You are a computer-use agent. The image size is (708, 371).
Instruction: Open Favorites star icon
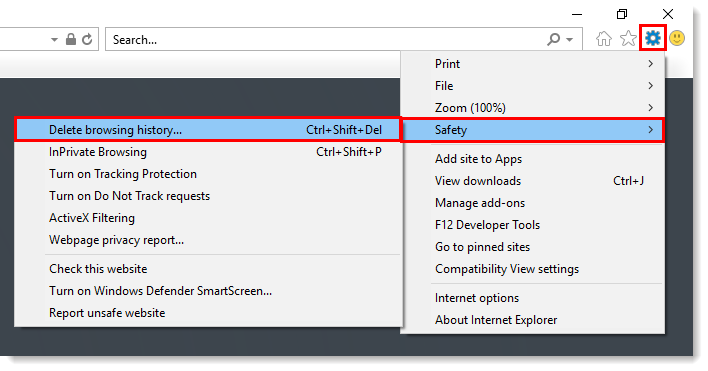click(x=628, y=39)
